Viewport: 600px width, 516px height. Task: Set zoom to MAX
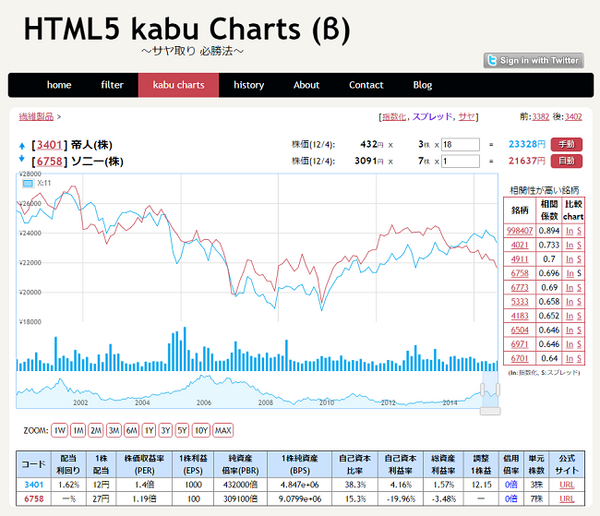(223, 431)
